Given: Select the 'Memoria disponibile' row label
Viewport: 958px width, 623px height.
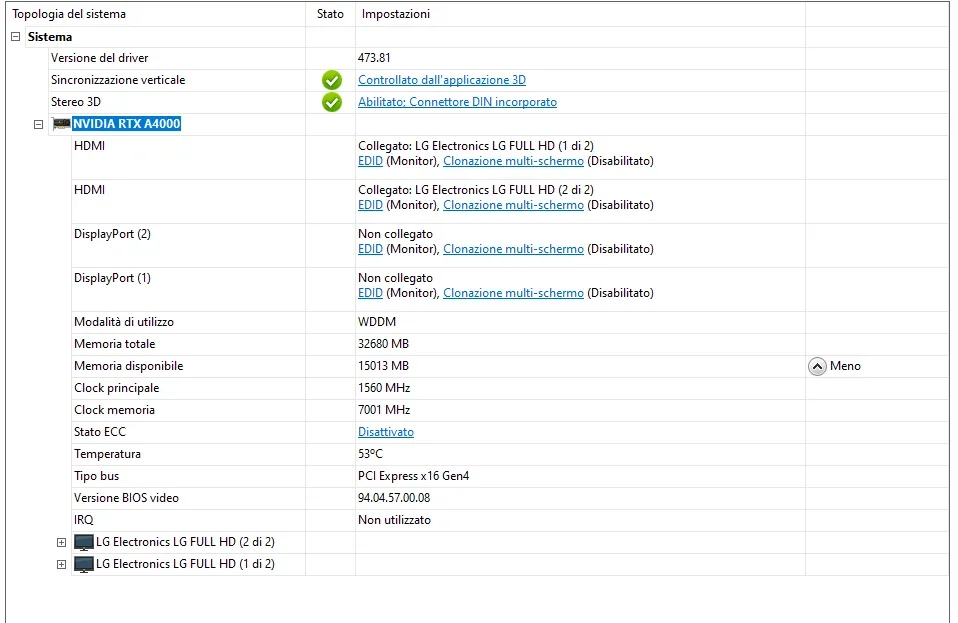Looking at the screenshot, I should (129, 366).
